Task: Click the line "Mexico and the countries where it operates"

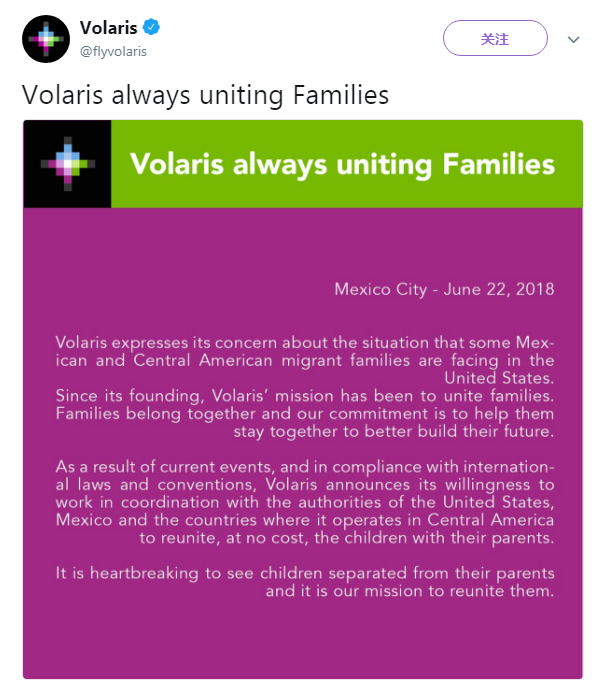Action: (x=304, y=521)
